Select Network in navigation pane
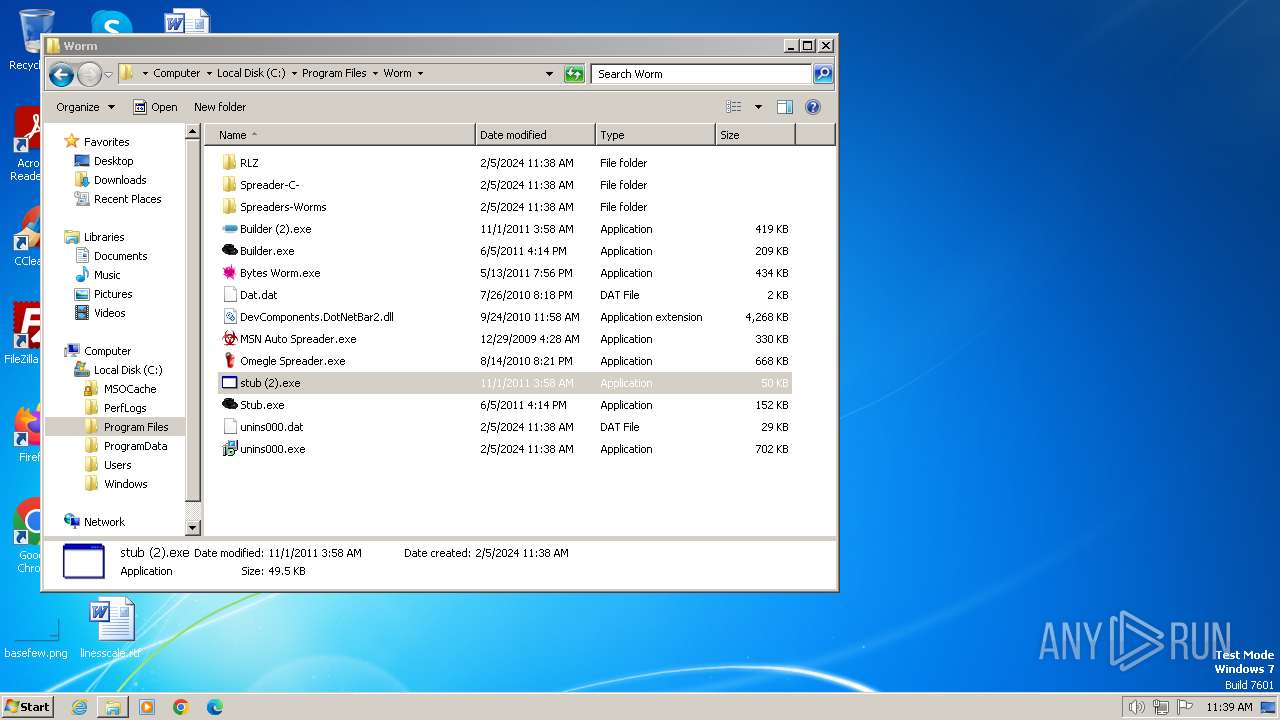Image resolution: width=1280 pixels, height=720 pixels. click(x=104, y=522)
